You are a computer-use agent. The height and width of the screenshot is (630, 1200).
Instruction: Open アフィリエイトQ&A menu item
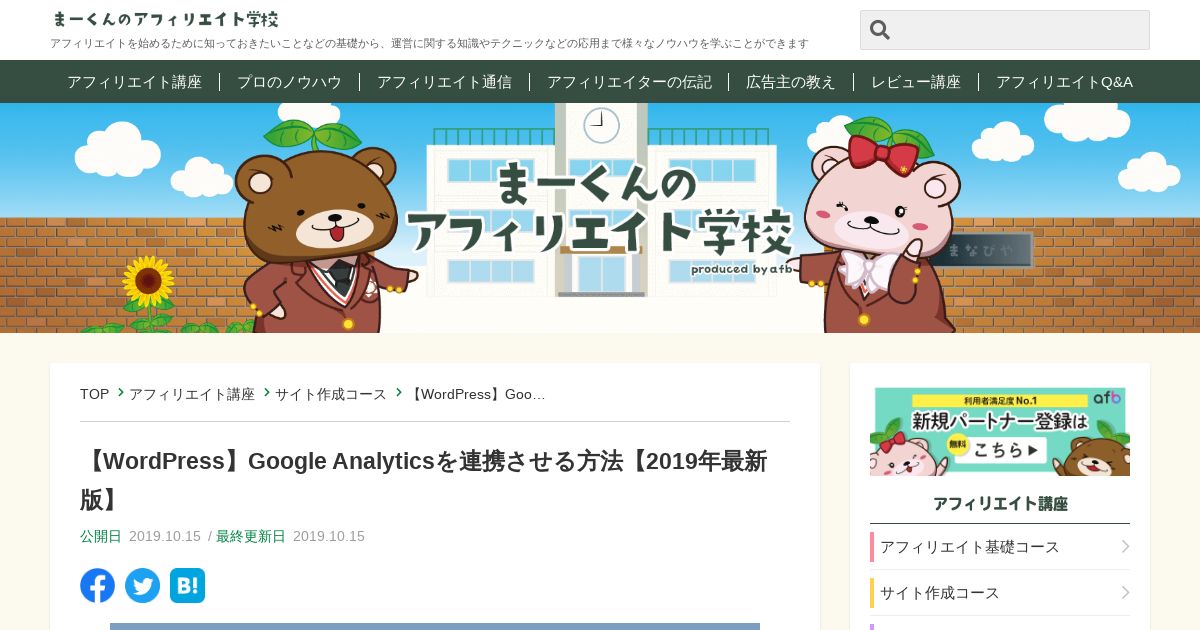[1064, 82]
